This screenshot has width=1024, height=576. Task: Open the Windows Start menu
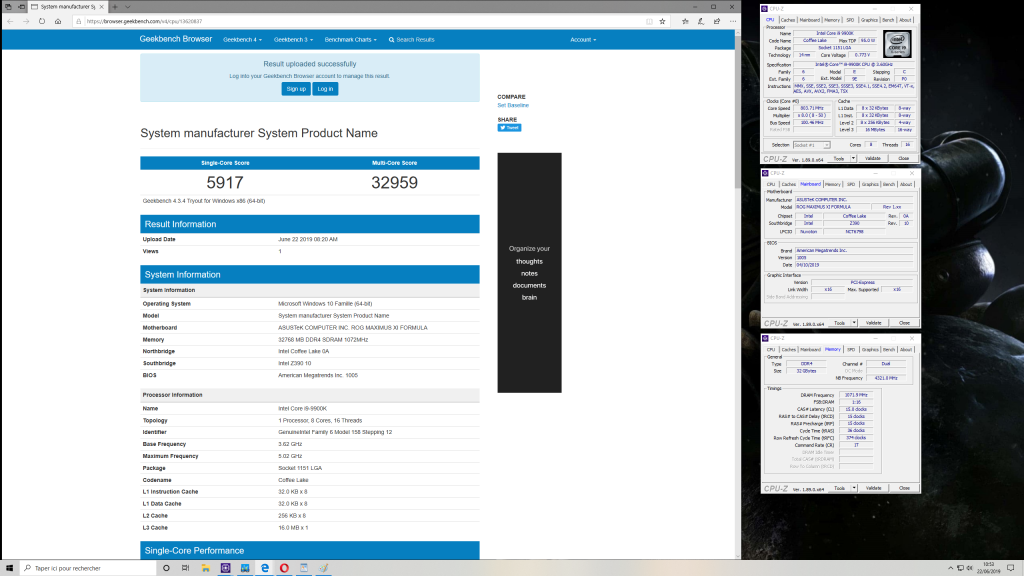9,568
